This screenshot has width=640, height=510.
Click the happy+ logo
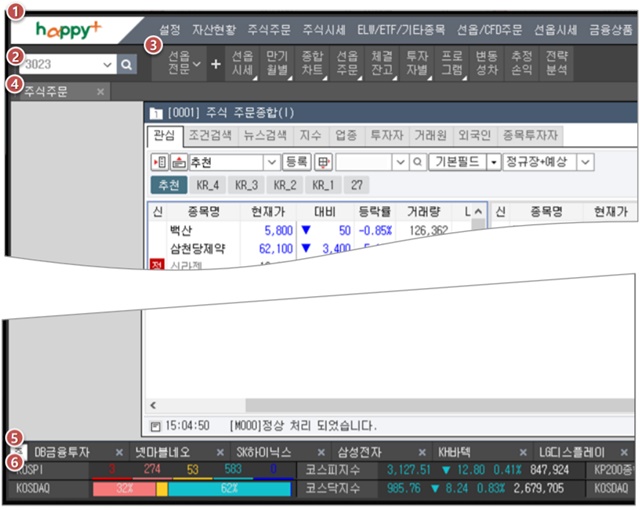coord(68,30)
